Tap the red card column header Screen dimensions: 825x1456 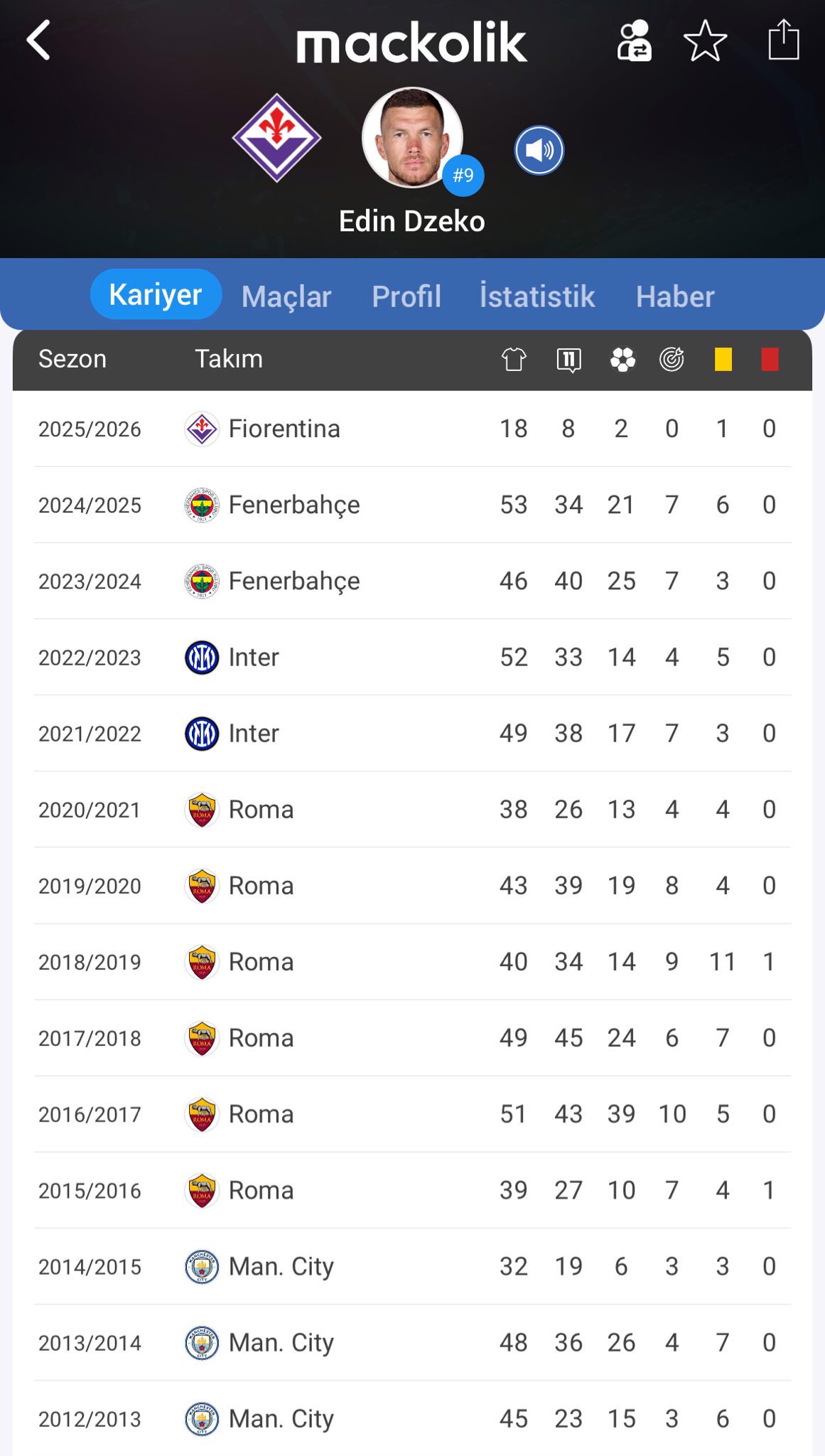click(x=770, y=360)
